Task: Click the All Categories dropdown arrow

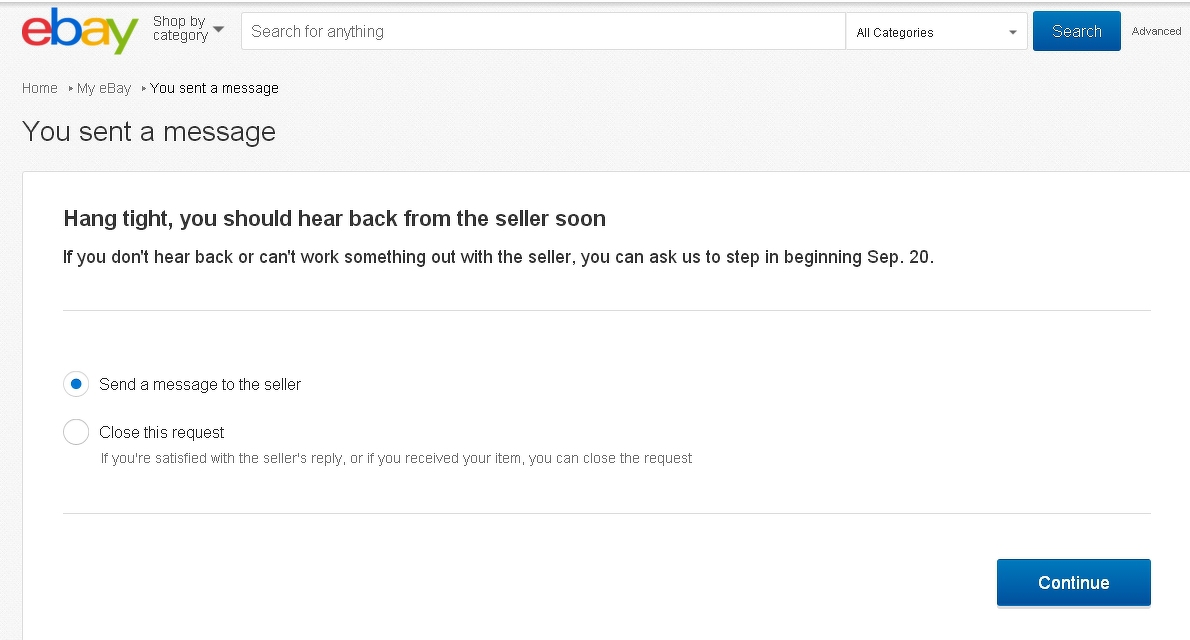Action: click(1013, 33)
